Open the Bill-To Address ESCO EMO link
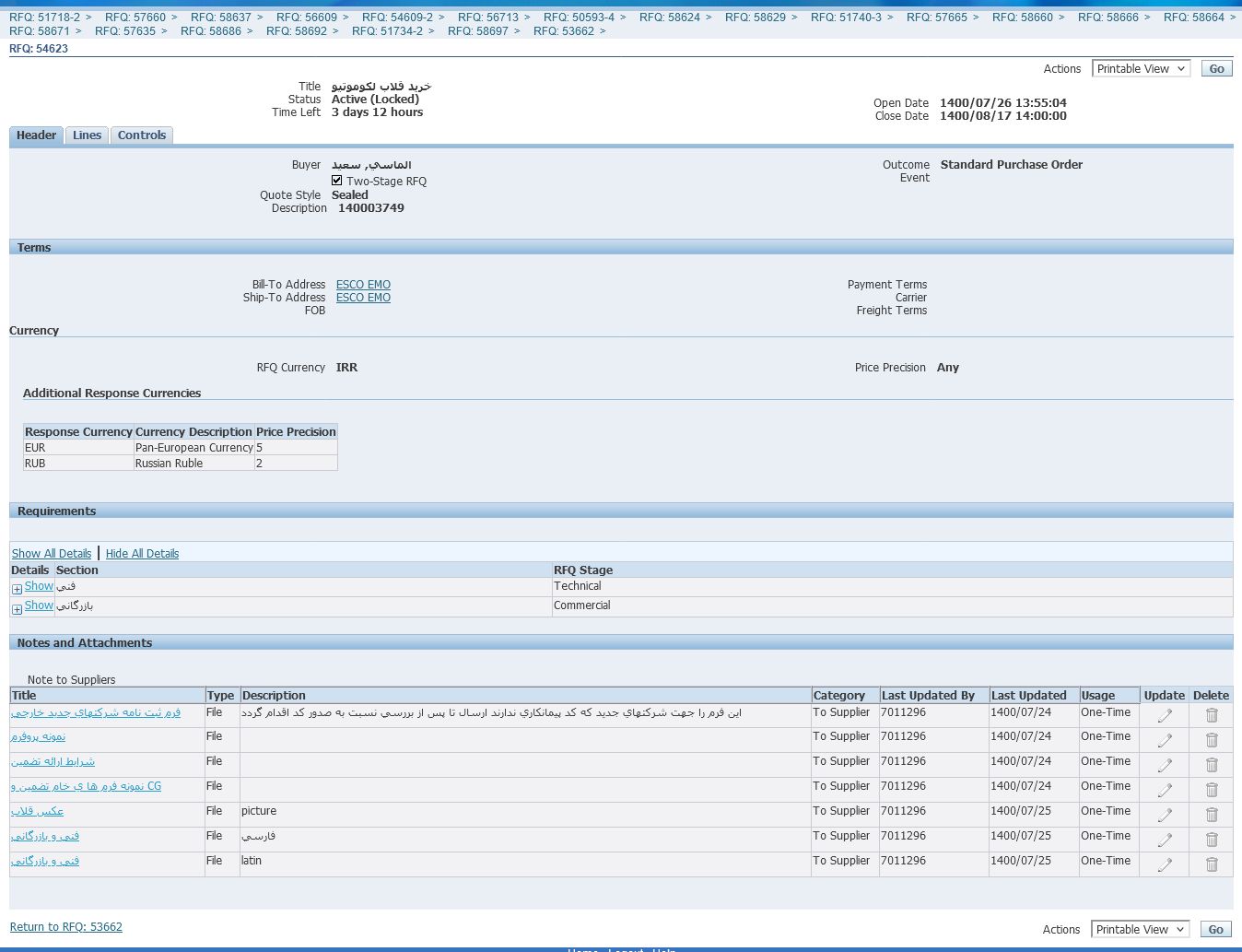The image size is (1242, 952). (x=363, y=285)
